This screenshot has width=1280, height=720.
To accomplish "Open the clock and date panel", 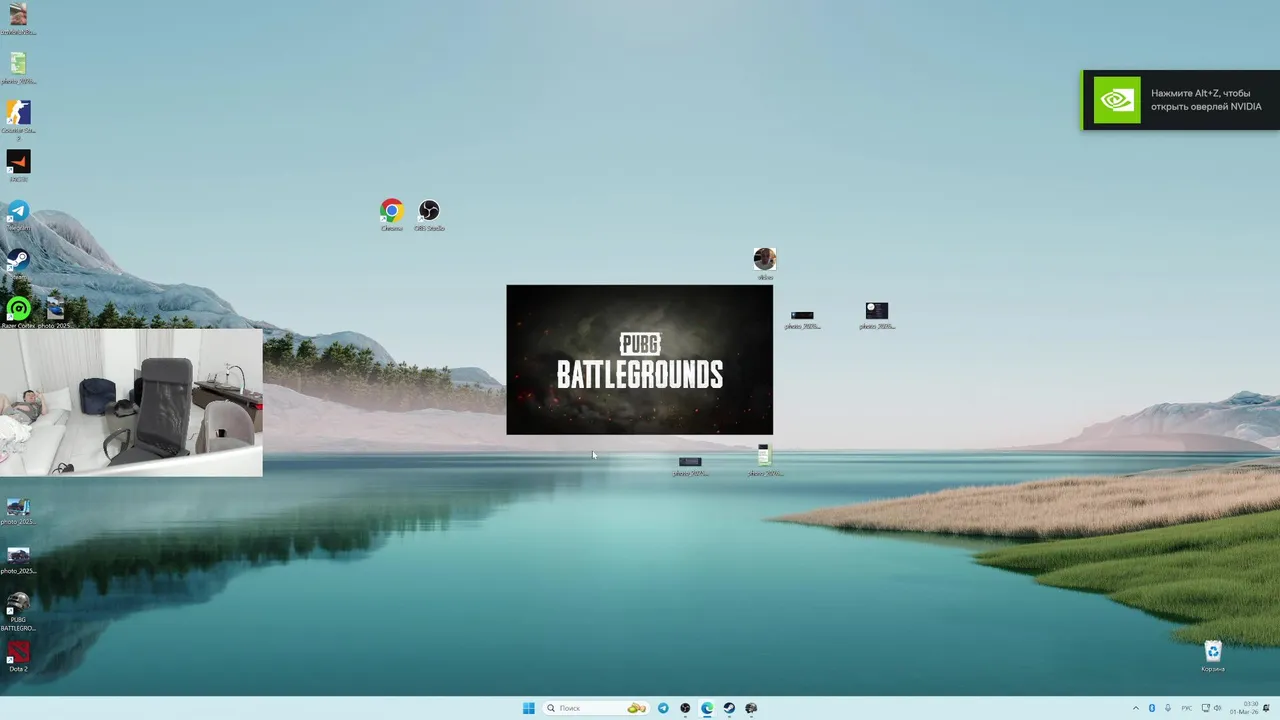I will click(x=1246, y=708).
